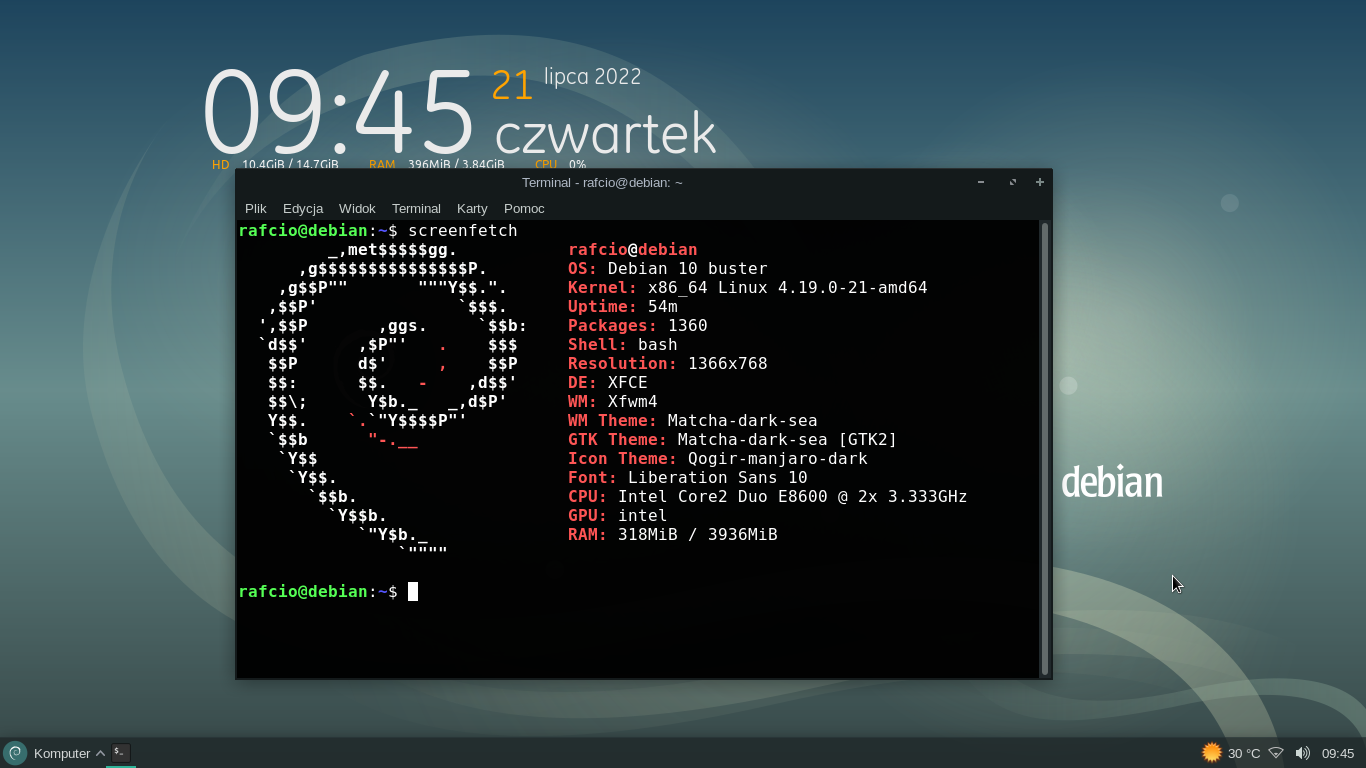Click the sun weather icon in tray

coord(1212,753)
